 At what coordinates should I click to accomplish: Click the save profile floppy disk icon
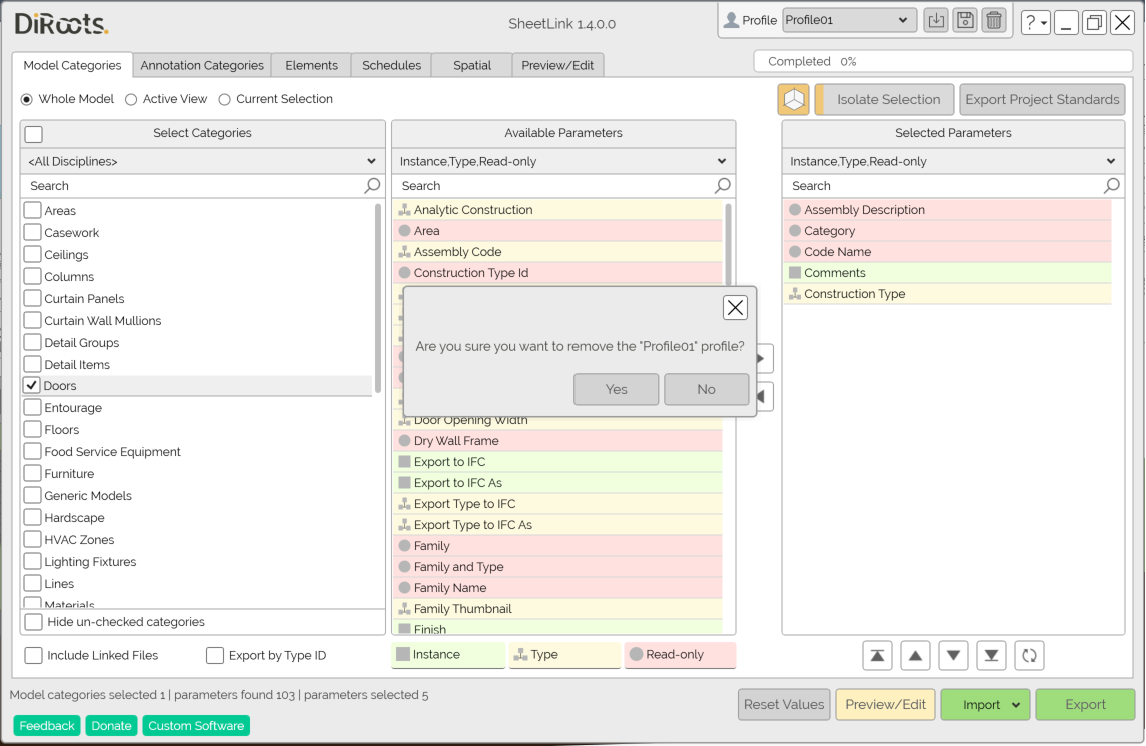pos(964,20)
